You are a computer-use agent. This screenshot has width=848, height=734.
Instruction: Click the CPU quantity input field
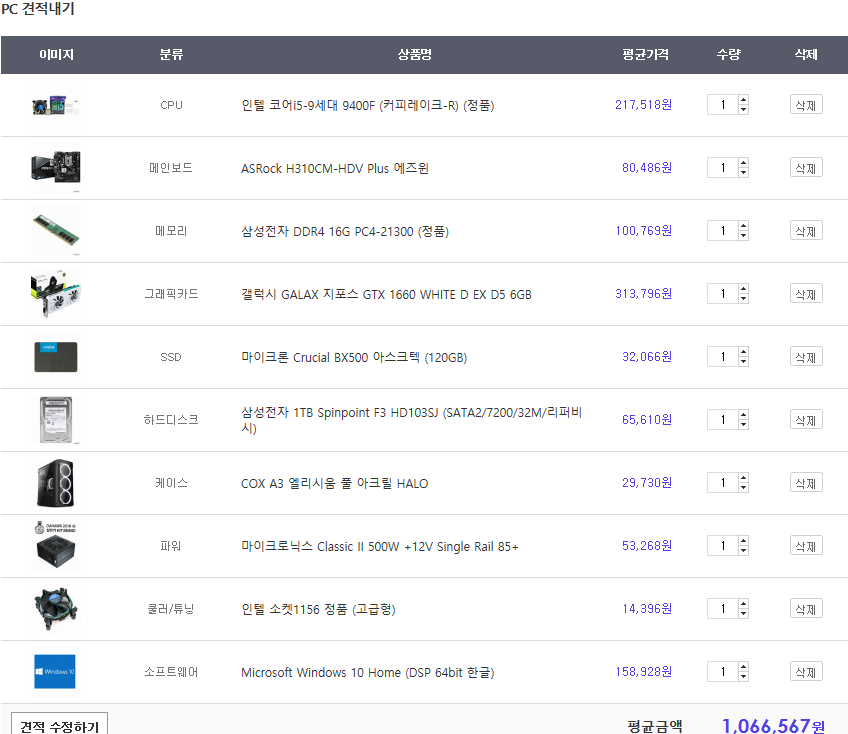coord(723,105)
